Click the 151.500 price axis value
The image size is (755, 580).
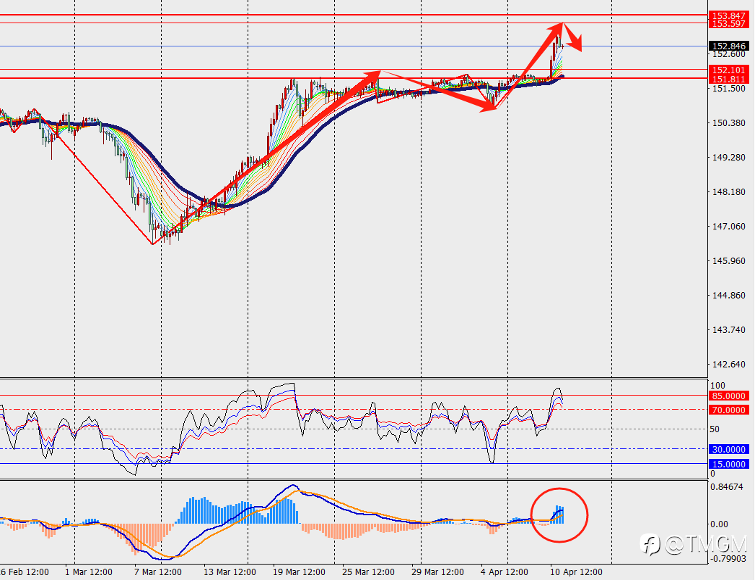[x=729, y=89]
